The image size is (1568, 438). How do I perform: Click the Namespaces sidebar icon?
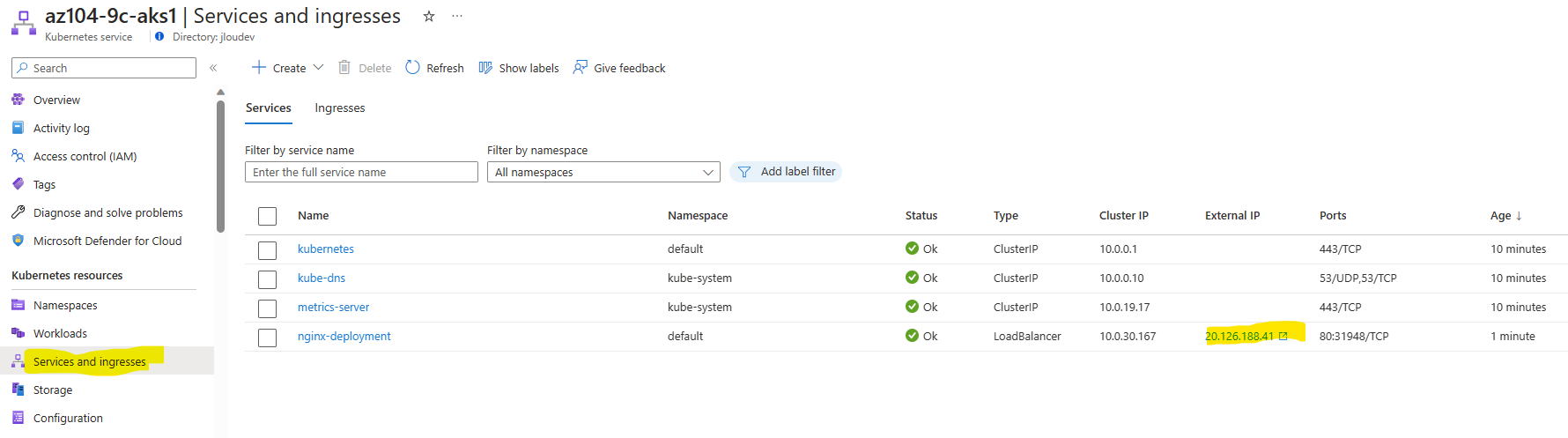point(18,305)
